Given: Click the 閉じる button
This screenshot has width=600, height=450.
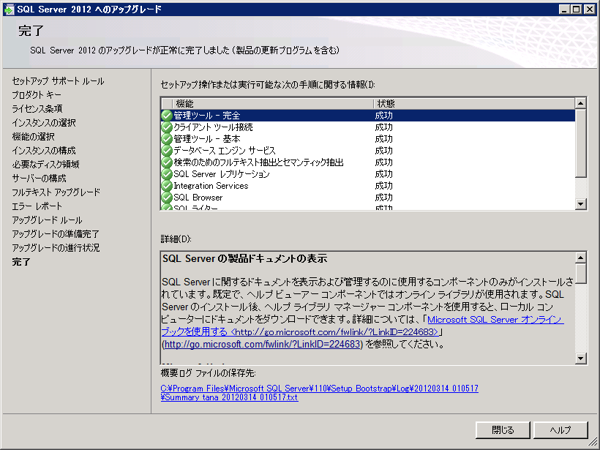Looking at the screenshot, I should pyautogui.click(x=503, y=430).
